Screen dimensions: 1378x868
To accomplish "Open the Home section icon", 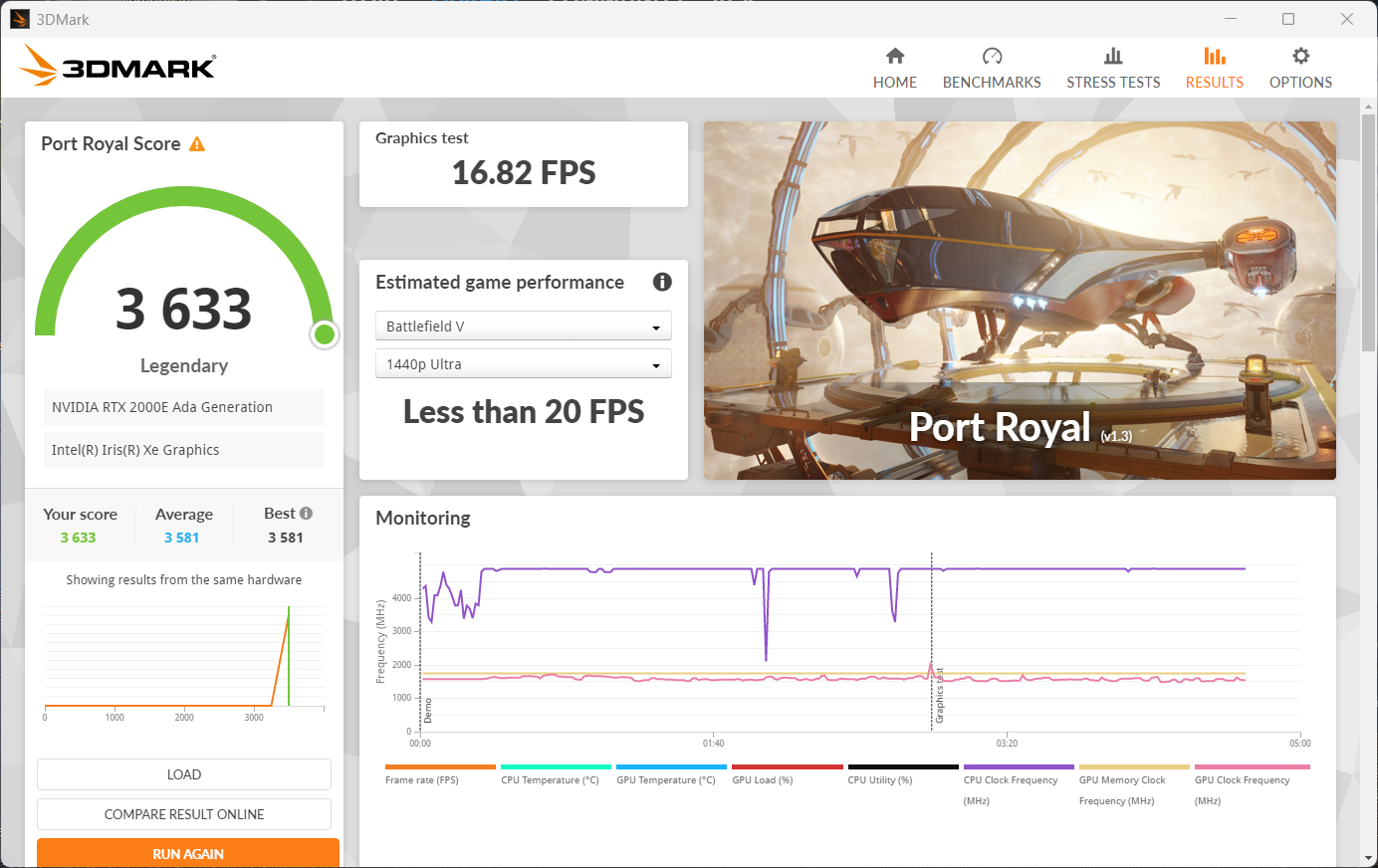I will tap(894, 57).
